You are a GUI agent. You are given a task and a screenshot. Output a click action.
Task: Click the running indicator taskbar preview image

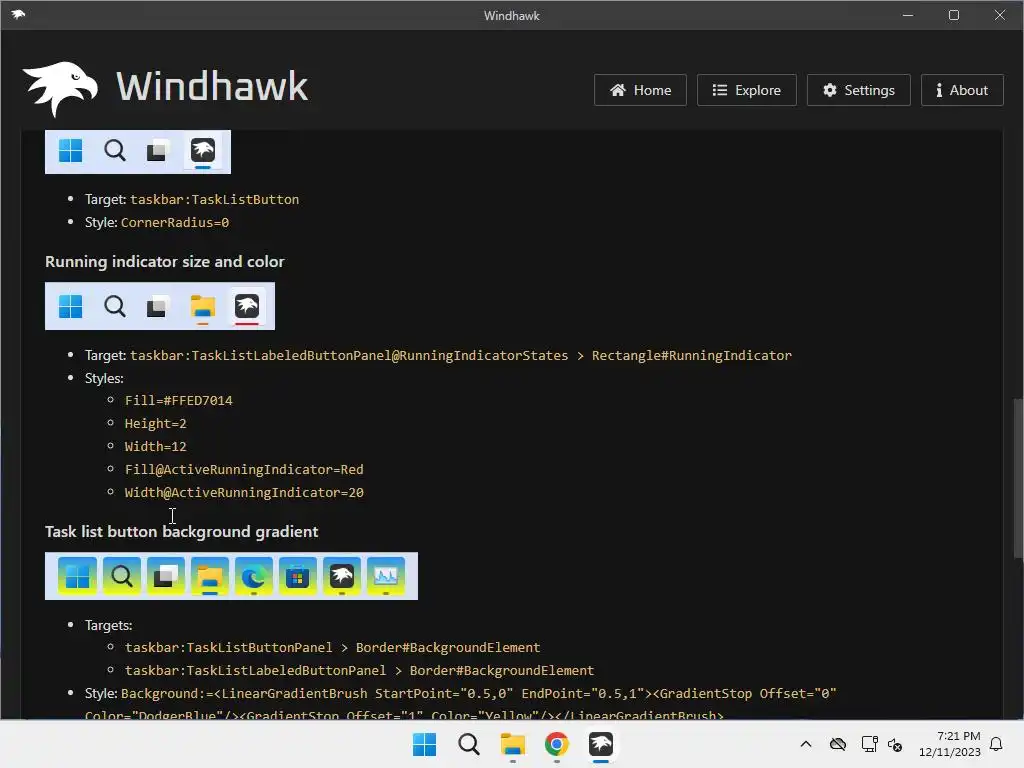pyautogui.click(x=160, y=306)
